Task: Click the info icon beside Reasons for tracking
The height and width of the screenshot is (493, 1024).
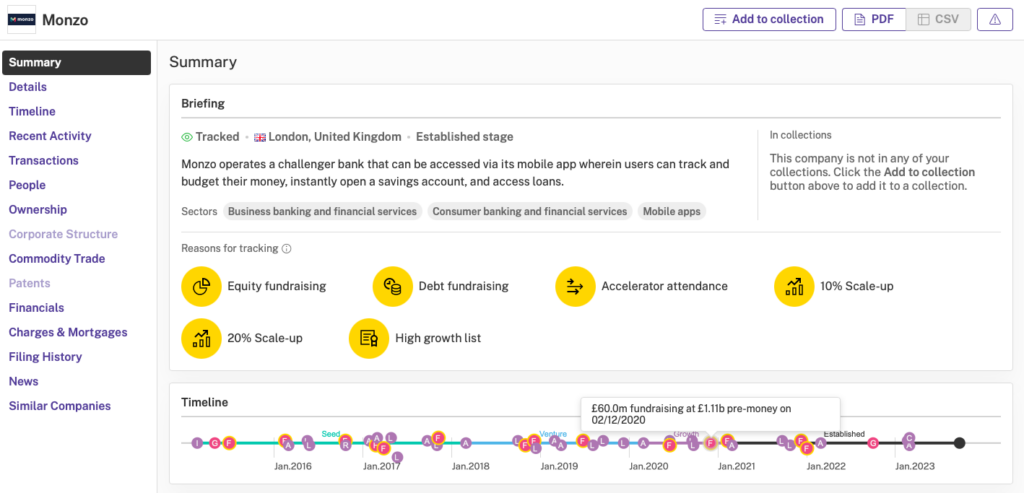Action: [286, 249]
